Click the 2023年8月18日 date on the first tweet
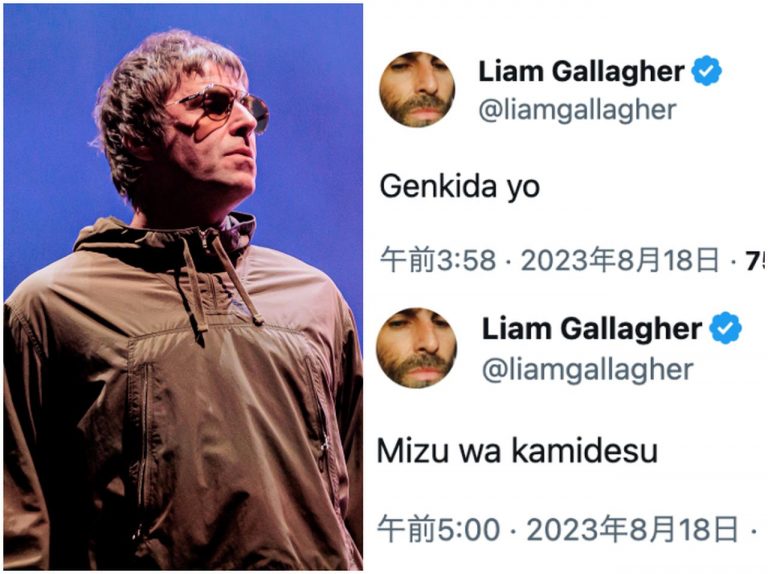768x574 pixels. click(620, 261)
